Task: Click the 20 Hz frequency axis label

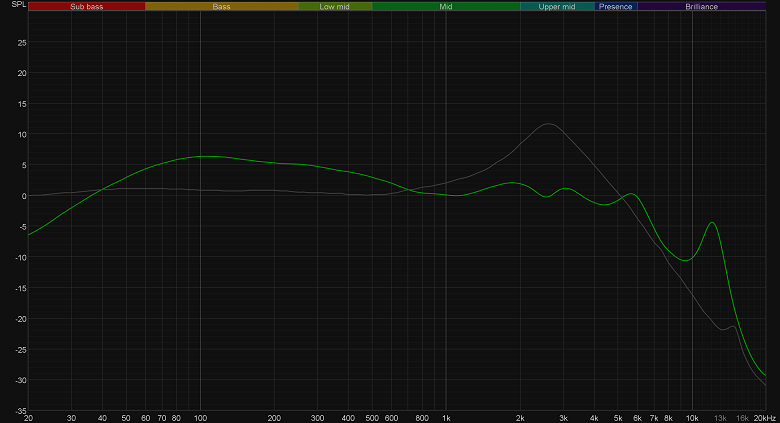Action: pos(28,418)
